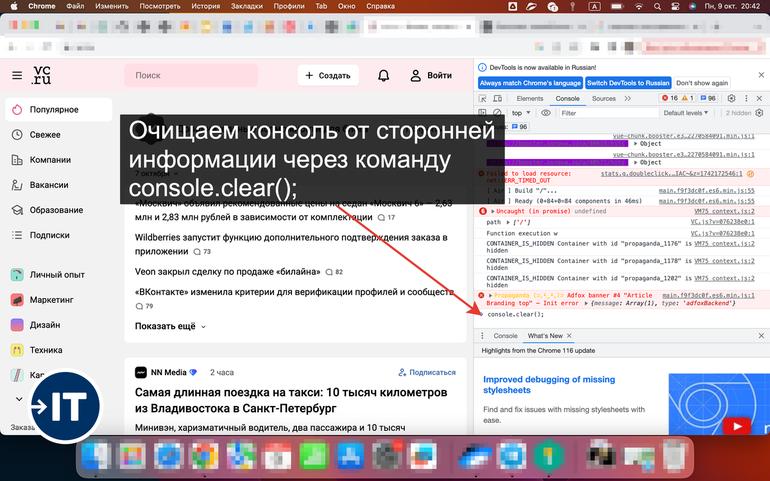Subscribe to NN Media via Подписаться

tap(427, 372)
